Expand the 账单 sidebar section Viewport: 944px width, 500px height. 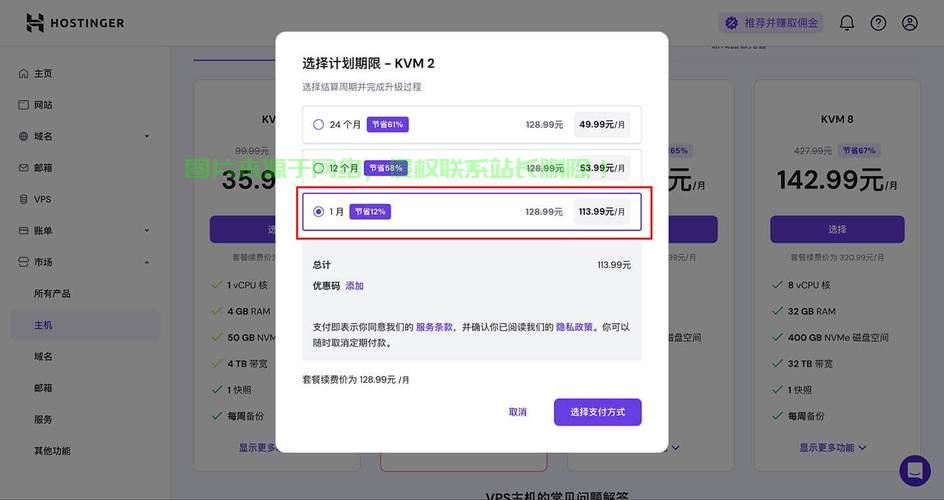click(x=147, y=231)
